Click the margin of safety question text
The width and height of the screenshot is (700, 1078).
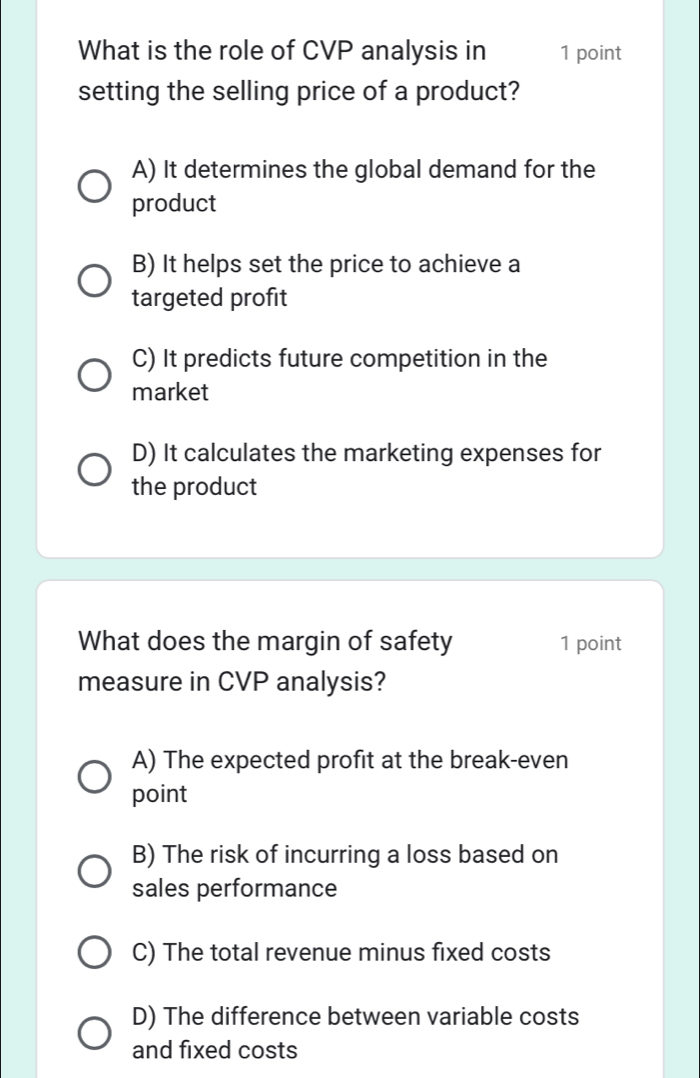[x=265, y=661]
